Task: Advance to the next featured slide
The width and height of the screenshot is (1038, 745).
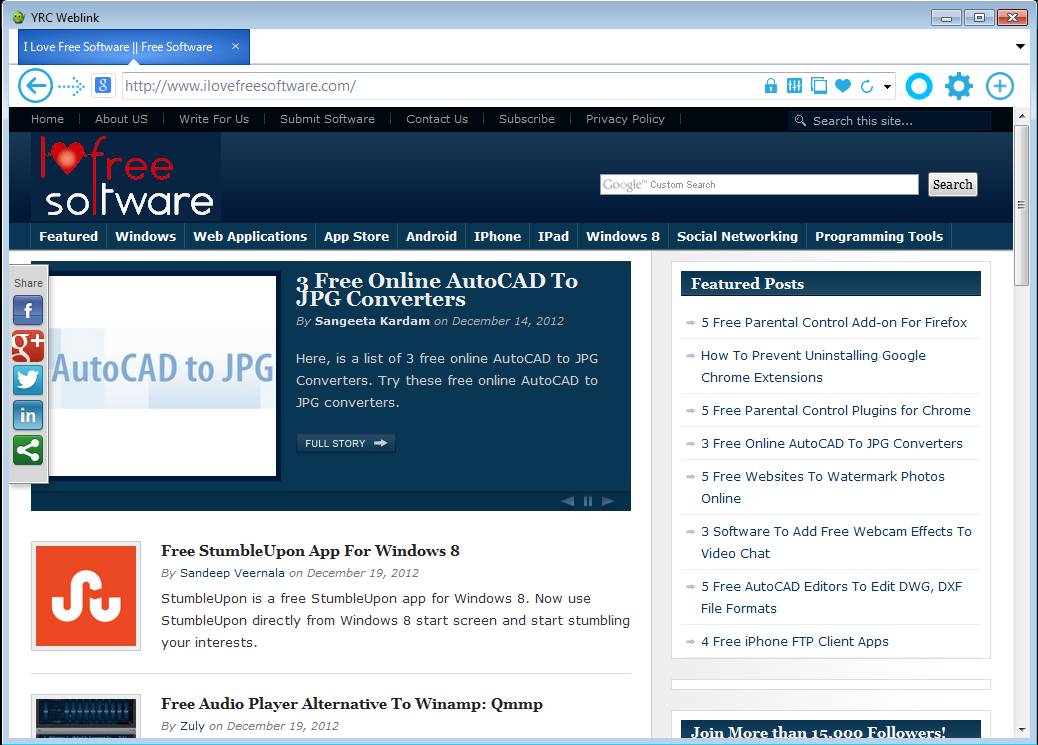Action: pyautogui.click(x=608, y=501)
